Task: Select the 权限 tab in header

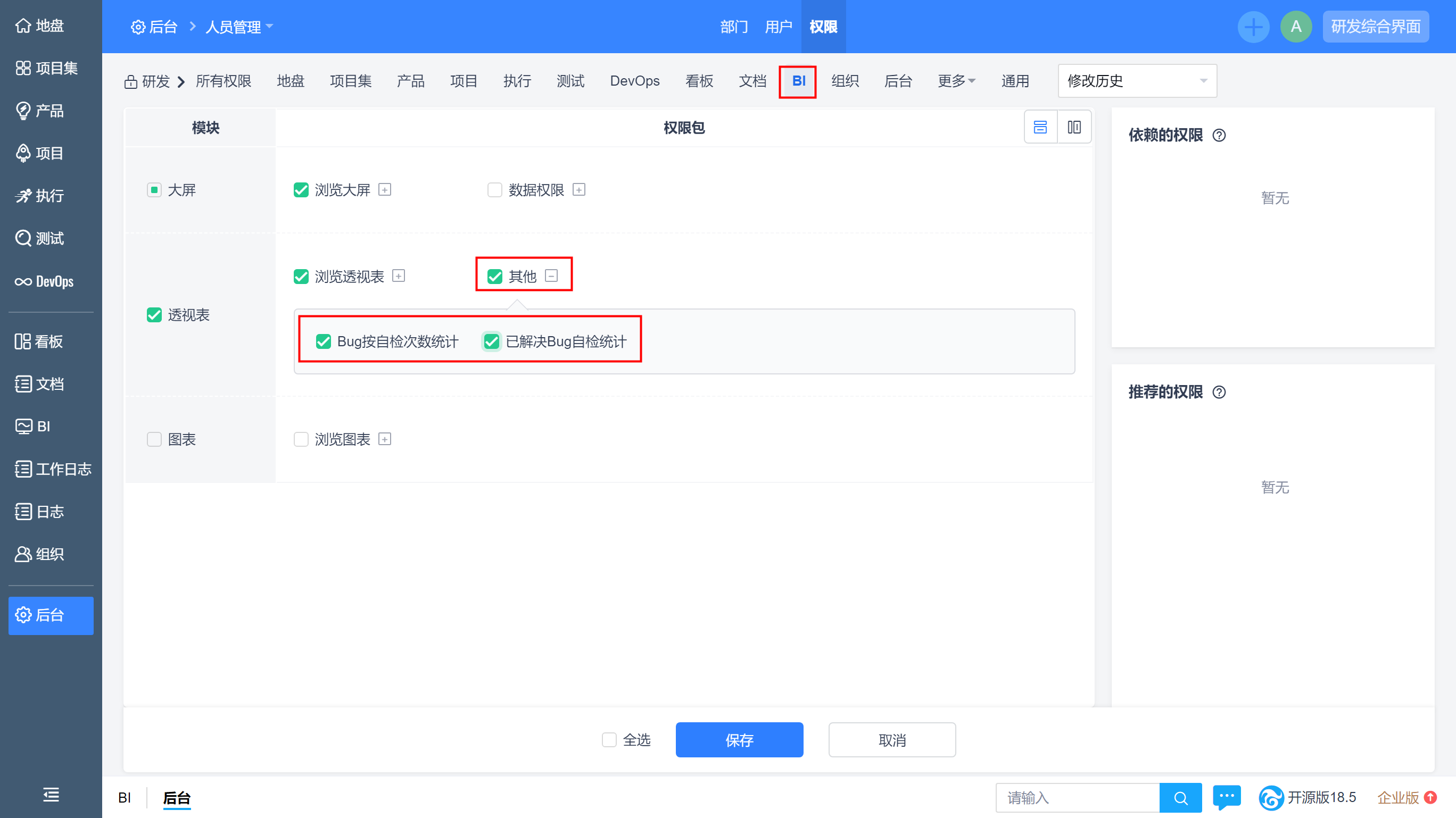Action: coord(823,27)
